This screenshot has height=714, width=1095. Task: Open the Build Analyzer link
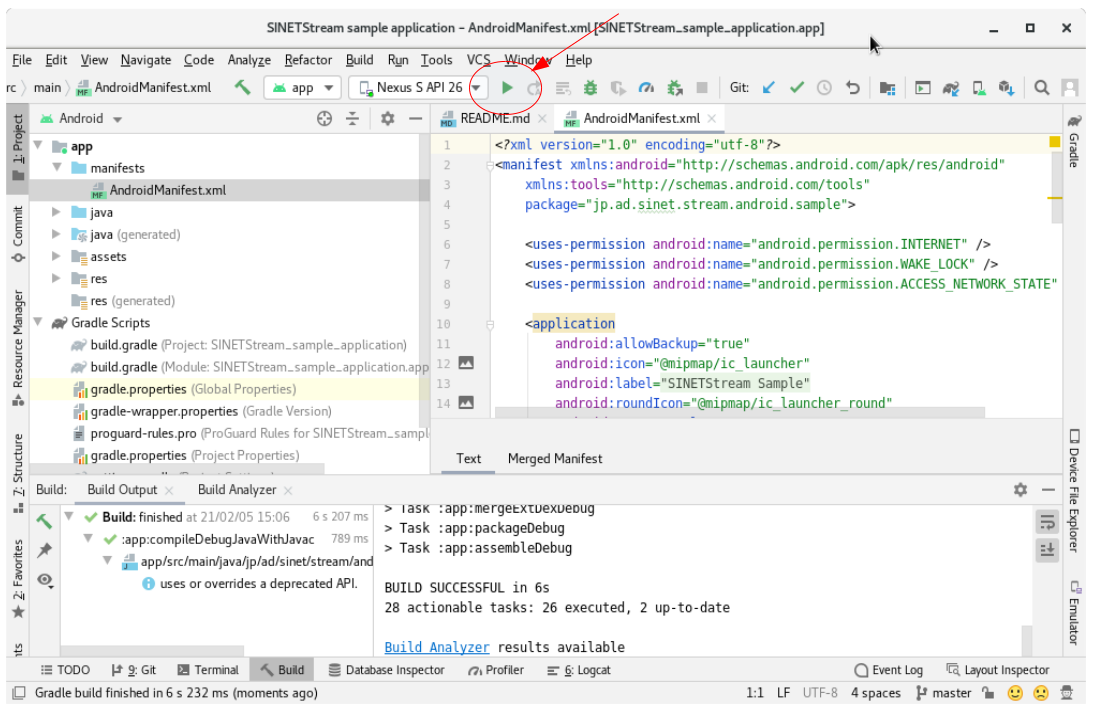pyautogui.click(x=437, y=648)
